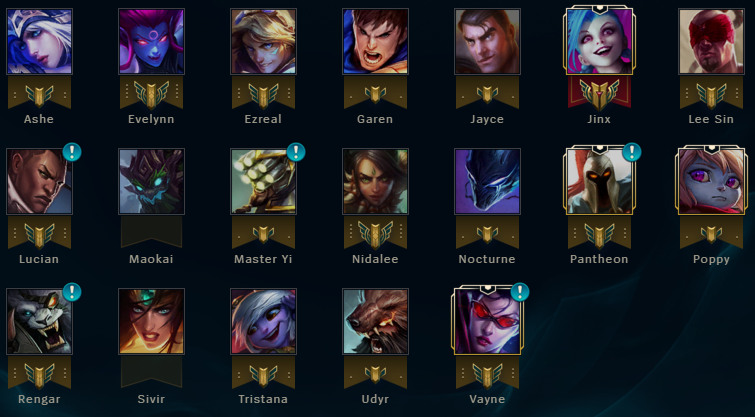755x417 pixels.
Task: Click the alert badge on Master Yi
Action: point(296,152)
